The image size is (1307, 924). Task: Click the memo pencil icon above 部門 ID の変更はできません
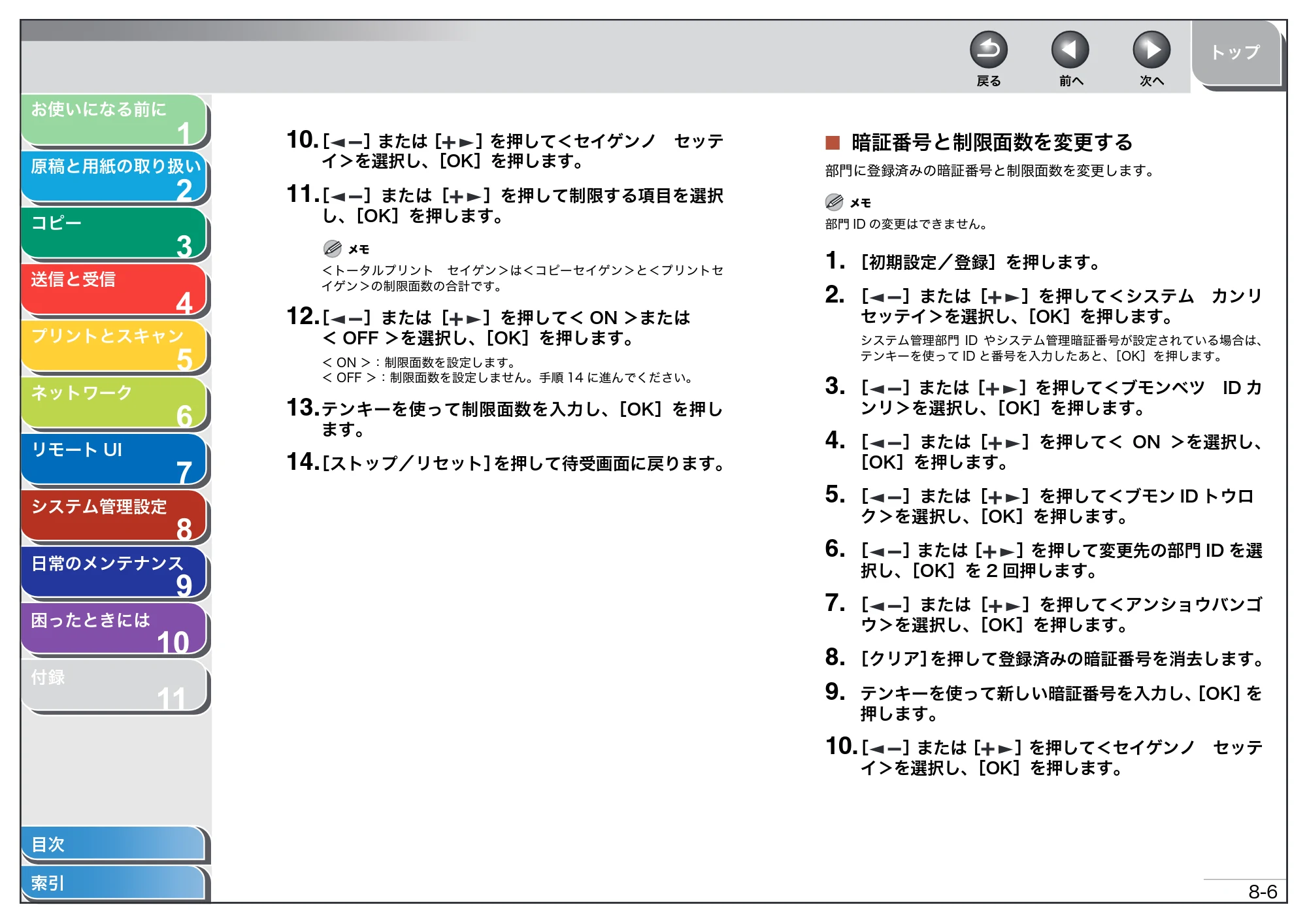(834, 202)
